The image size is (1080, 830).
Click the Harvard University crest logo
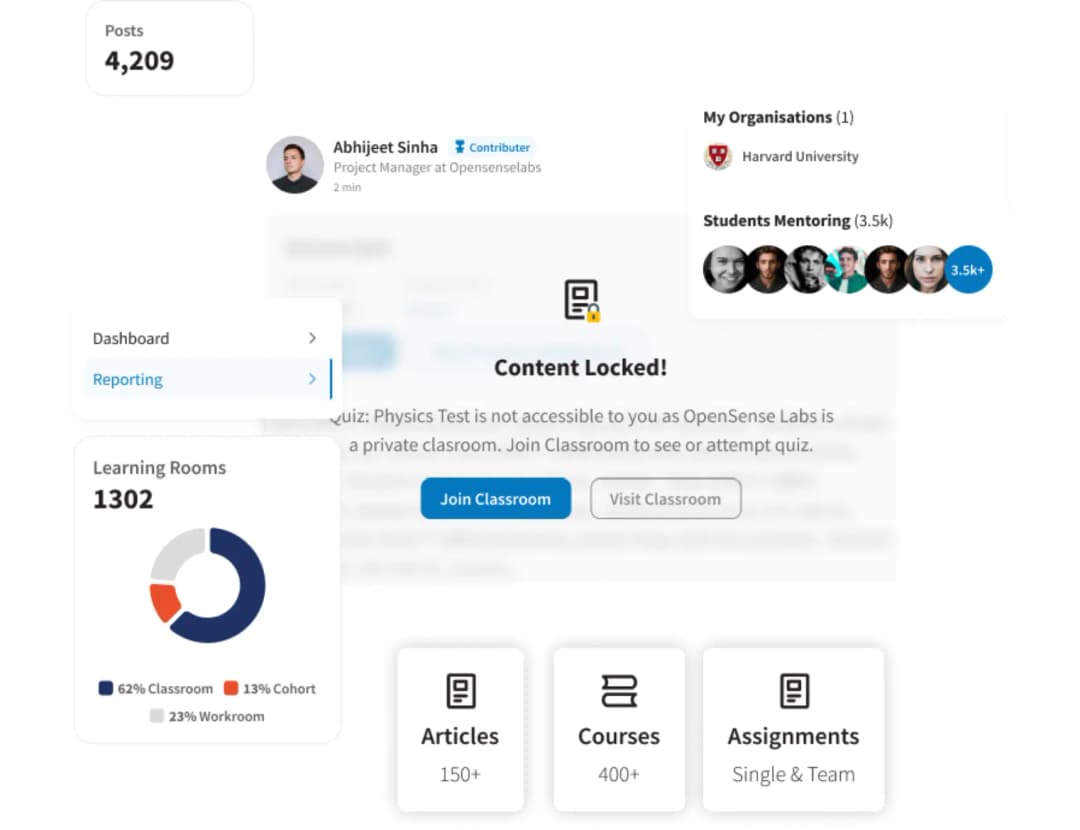pos(718,156)
